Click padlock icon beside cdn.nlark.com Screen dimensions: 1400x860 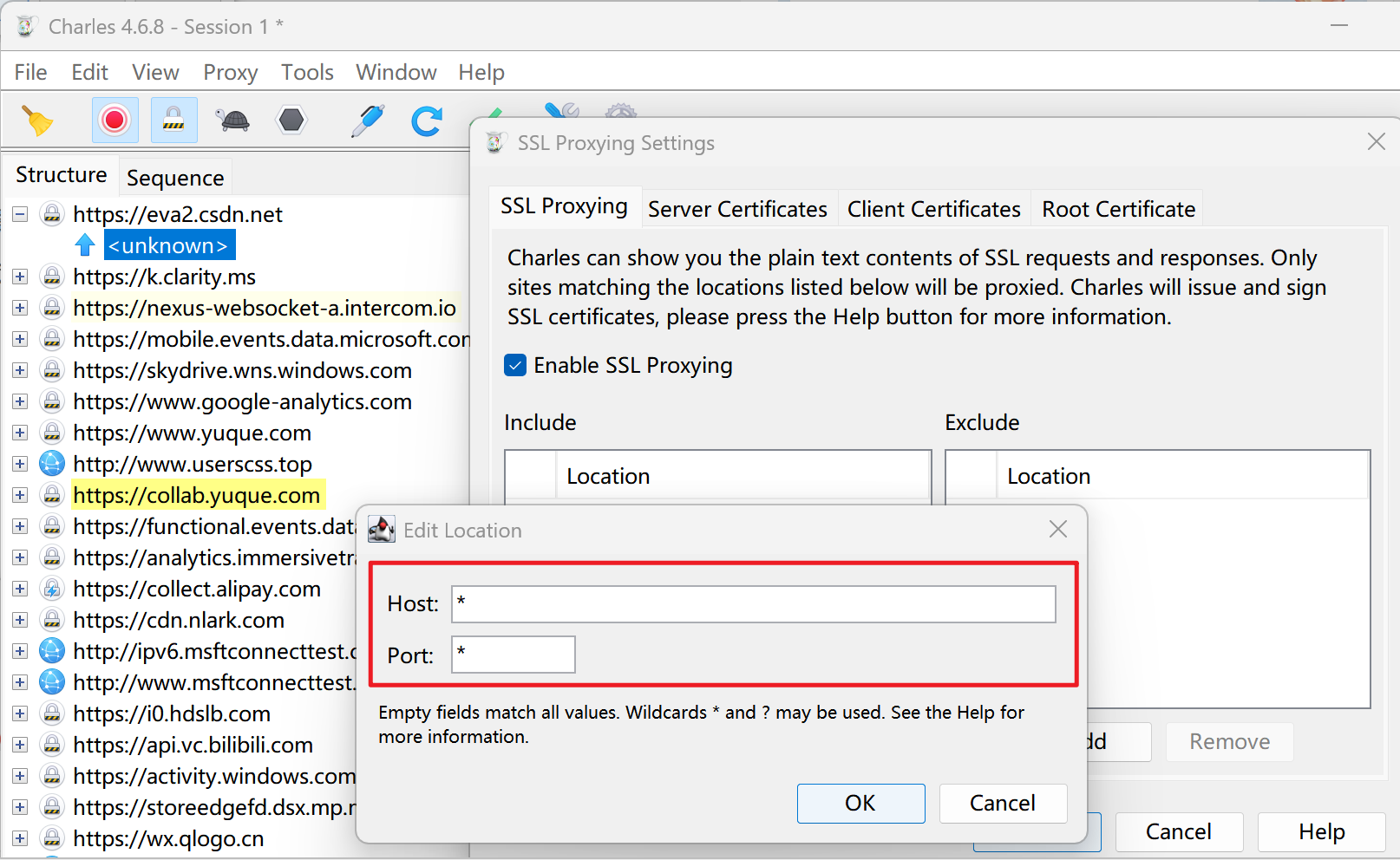(x=52, y=620)
